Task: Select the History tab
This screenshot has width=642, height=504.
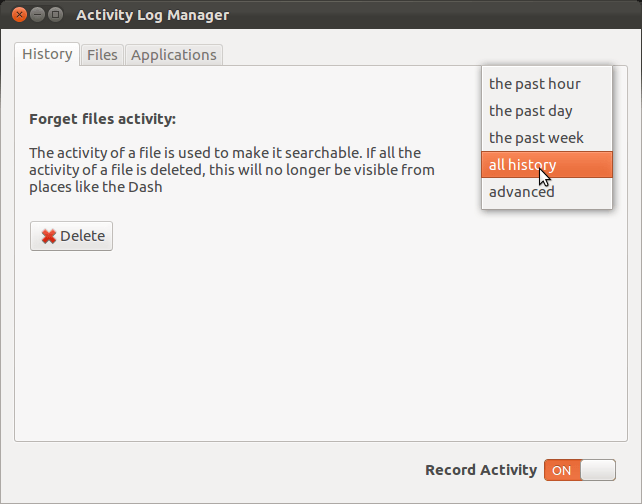Action: 47,54
